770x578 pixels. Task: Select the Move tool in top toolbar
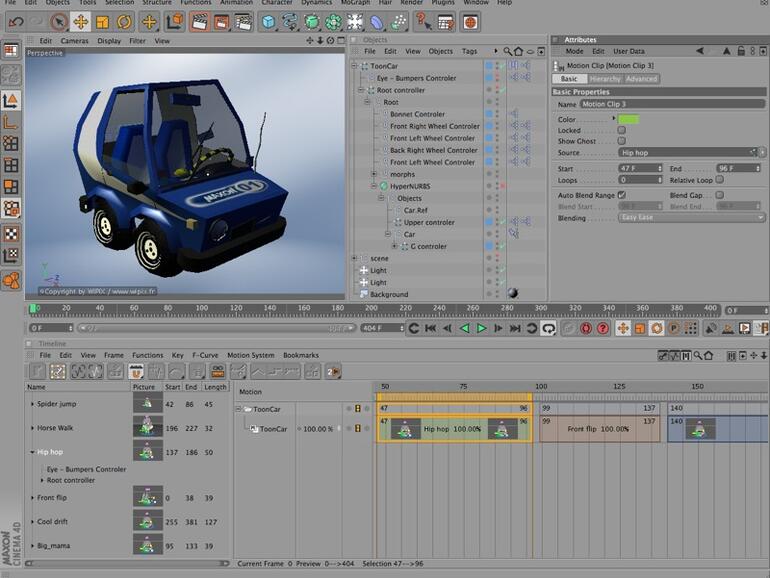[80, 21]
